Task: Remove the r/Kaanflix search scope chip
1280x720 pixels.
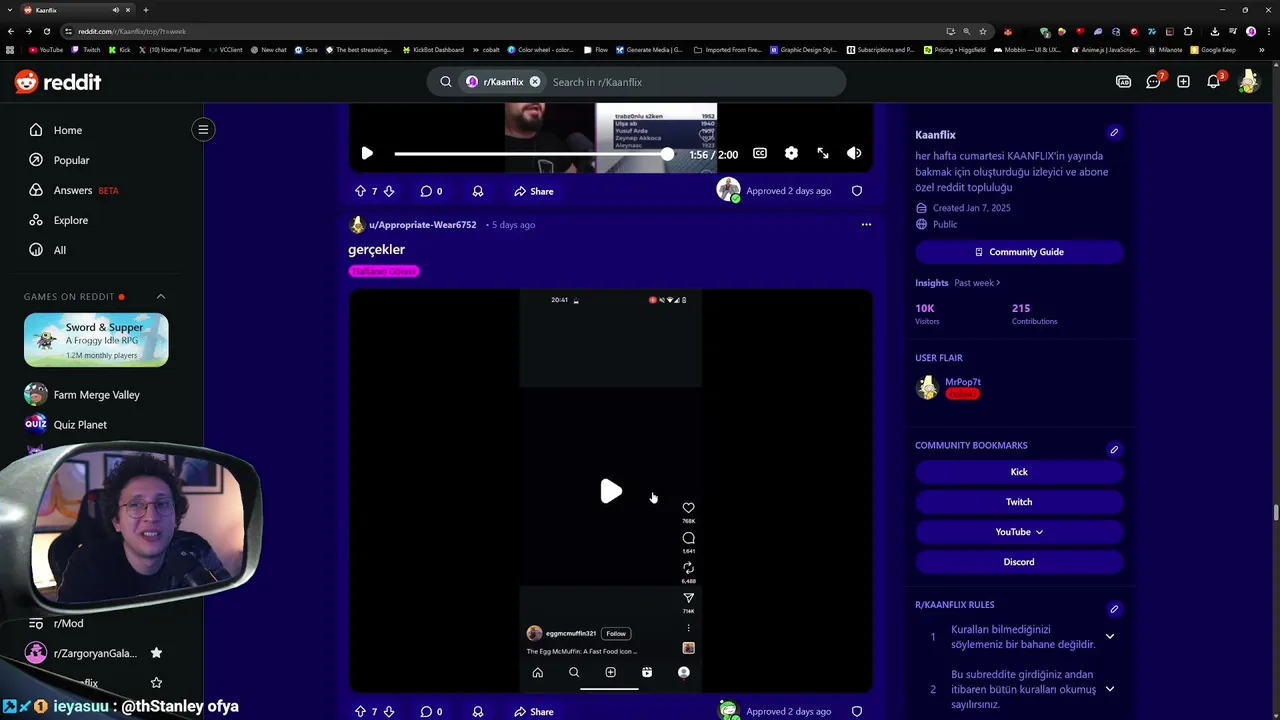Action: [x=535, y=82]
